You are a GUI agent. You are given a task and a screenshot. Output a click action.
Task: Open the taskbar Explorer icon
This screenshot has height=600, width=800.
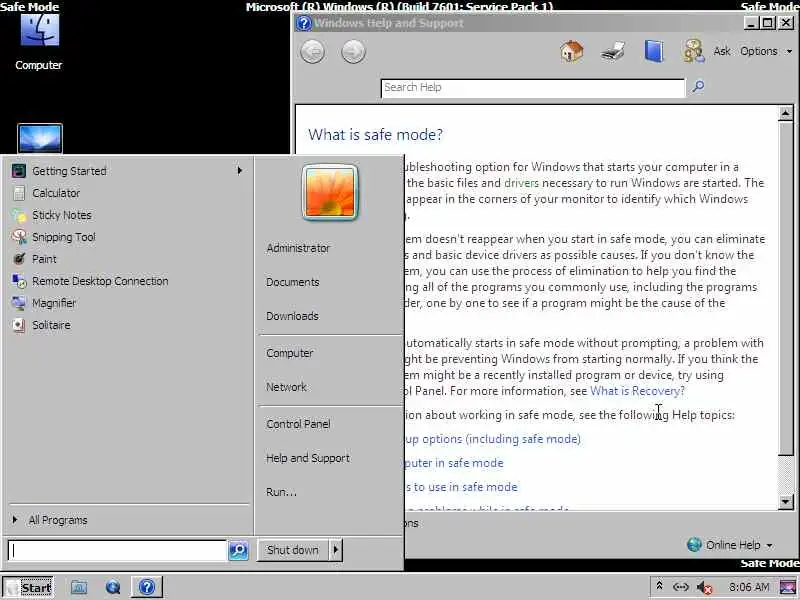click(79, 587)
